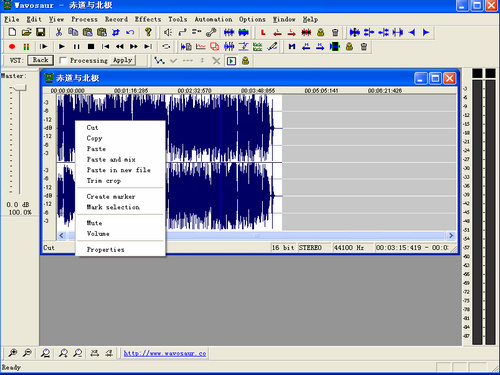Click the Play button in transport toolbar
Screen dimensions: 500x375
(x=62, y=47)
